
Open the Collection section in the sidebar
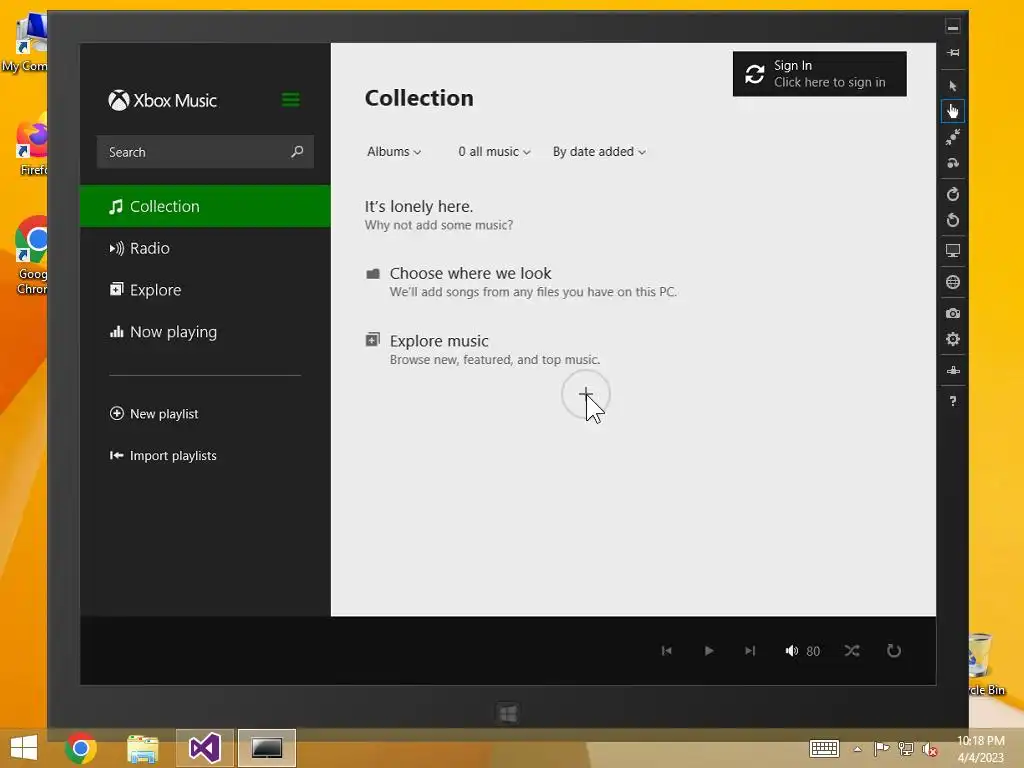pos(205,206)
